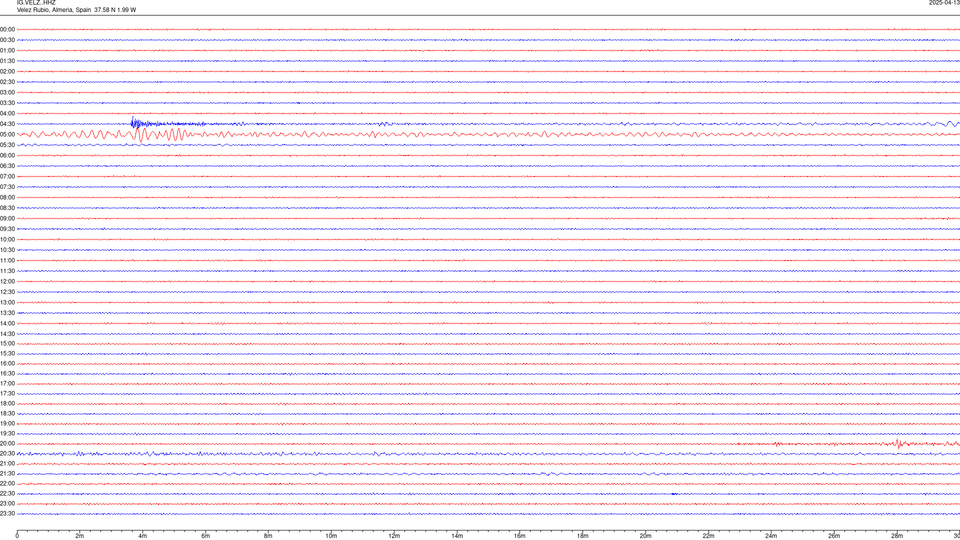The height and width of the screenshot is (540, 960).
Task: Select the 17:30 time row label
Action: click(7, 394)
